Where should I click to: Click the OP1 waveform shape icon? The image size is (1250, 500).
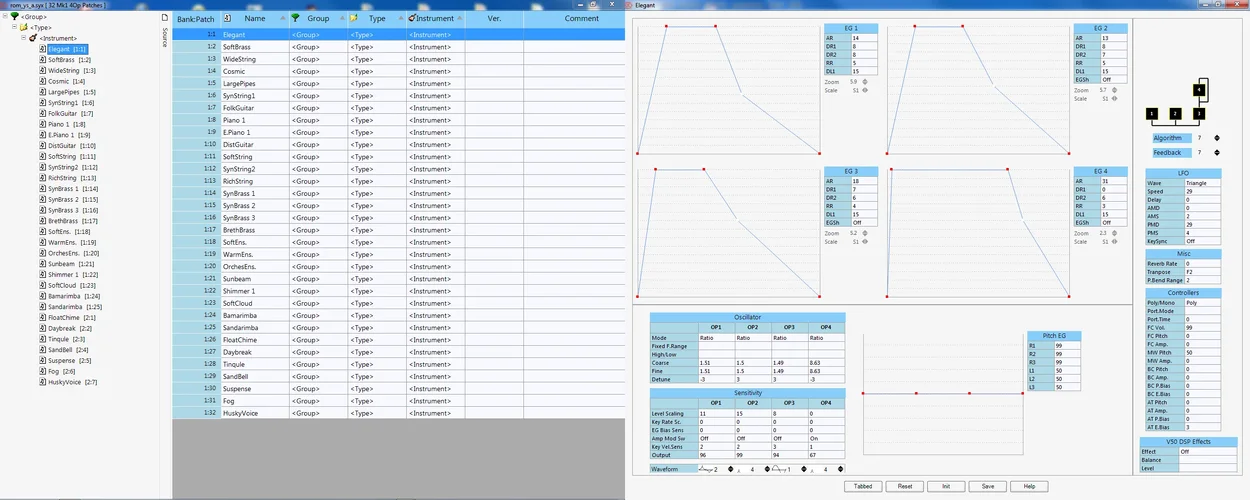[x=706, y=469]
